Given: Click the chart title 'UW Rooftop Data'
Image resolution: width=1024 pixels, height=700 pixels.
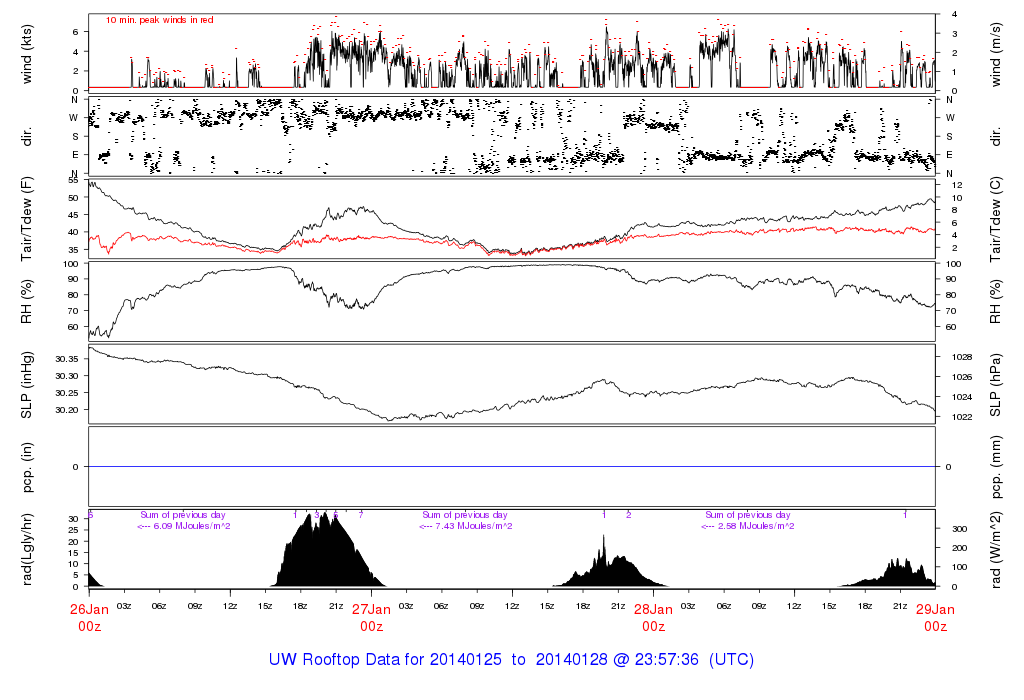Looking at the screenshot, I should [x=511, y=660].
